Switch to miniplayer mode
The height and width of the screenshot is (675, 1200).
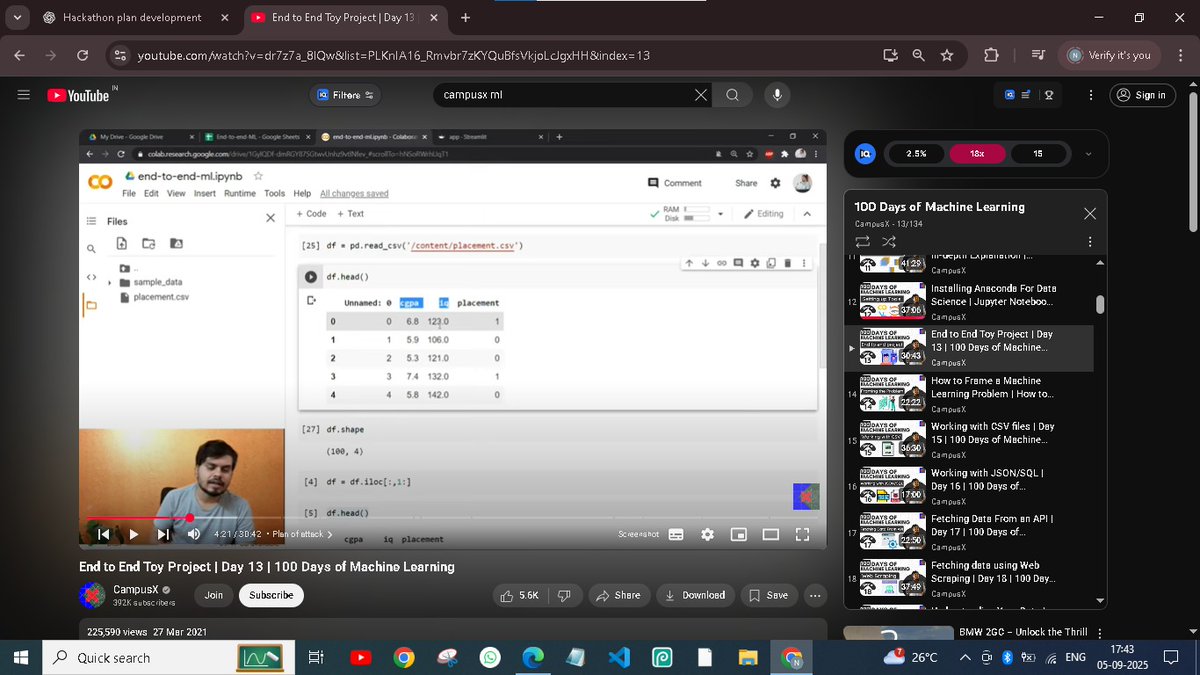coord(739,534)
